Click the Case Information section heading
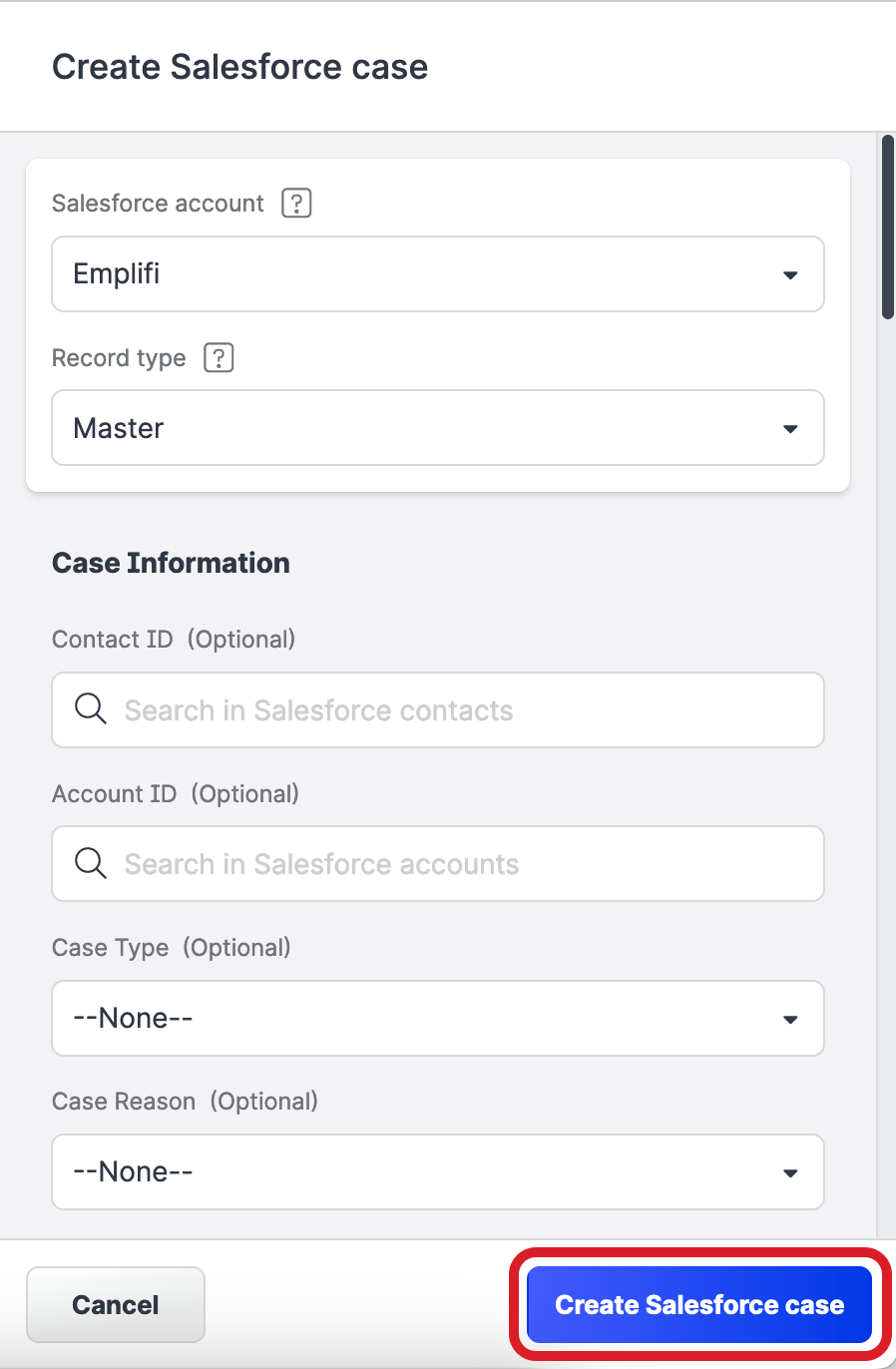This screenshot has width=896, height=1369. point(171,562)
